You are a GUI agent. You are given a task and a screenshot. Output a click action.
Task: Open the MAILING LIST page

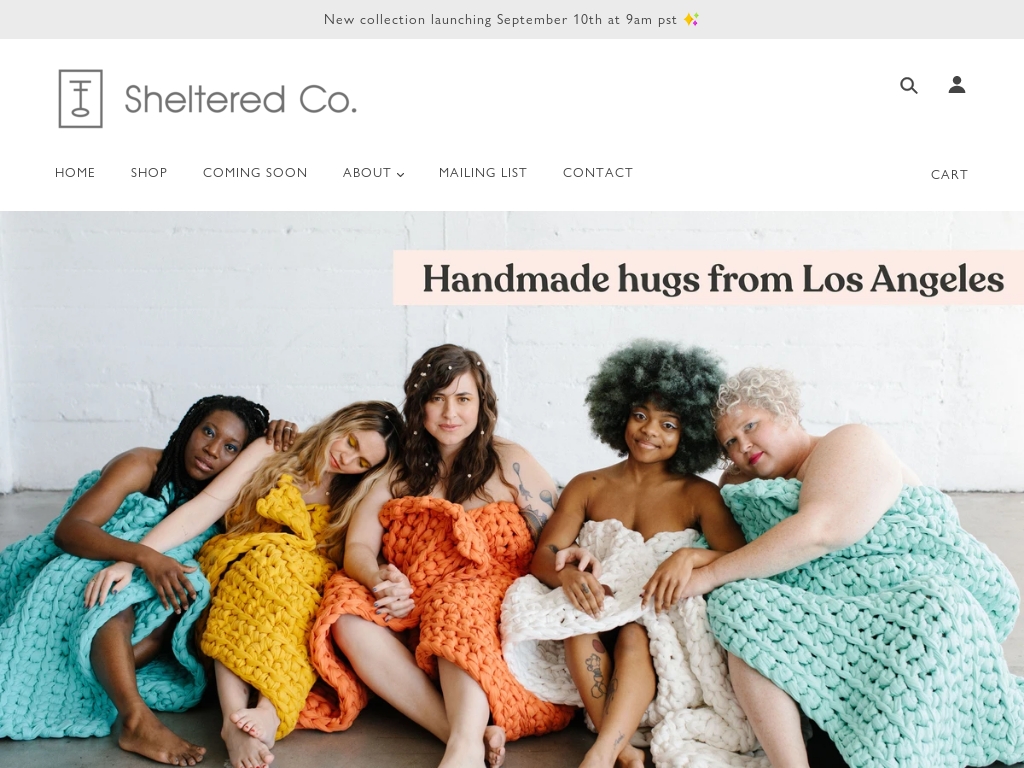click(483, 172)
